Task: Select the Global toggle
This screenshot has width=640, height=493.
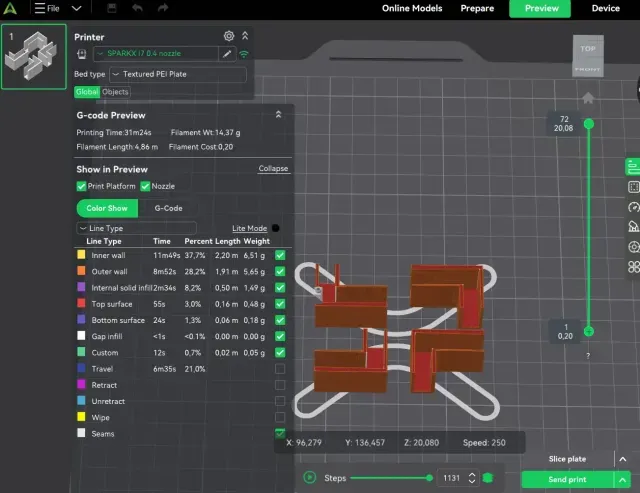Action: [87, 92]
